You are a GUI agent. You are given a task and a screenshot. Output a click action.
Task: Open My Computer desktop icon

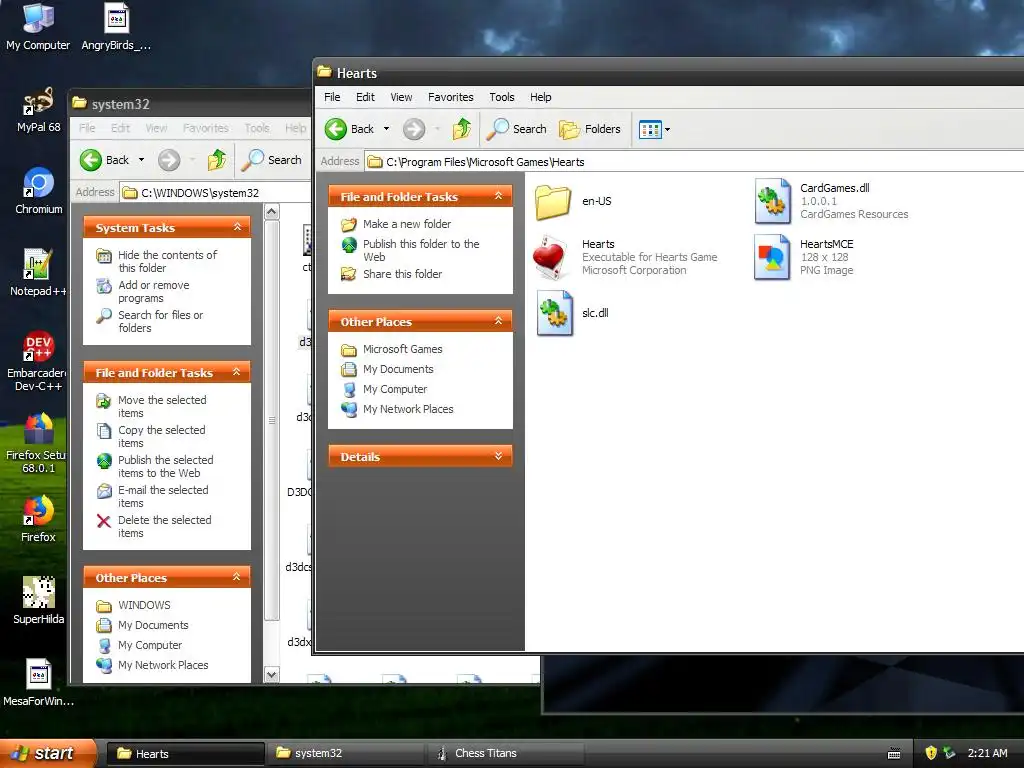point(38,18)
